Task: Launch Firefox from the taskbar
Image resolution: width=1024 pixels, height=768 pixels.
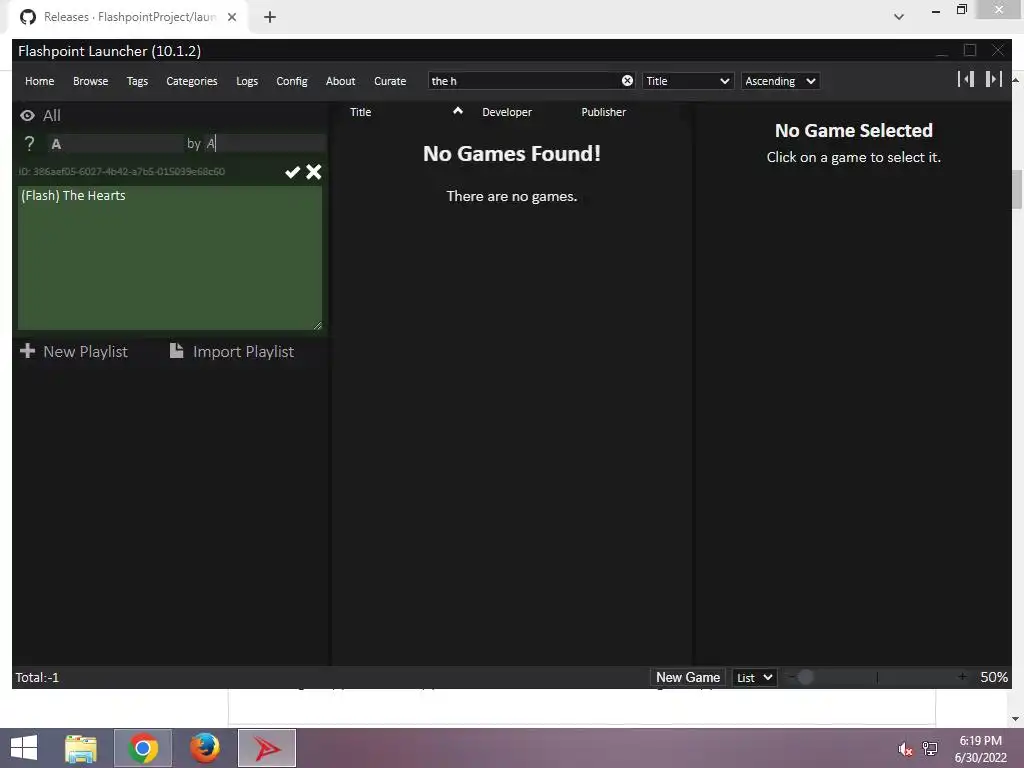Action: pyautogui.click(x=204, y=748)
